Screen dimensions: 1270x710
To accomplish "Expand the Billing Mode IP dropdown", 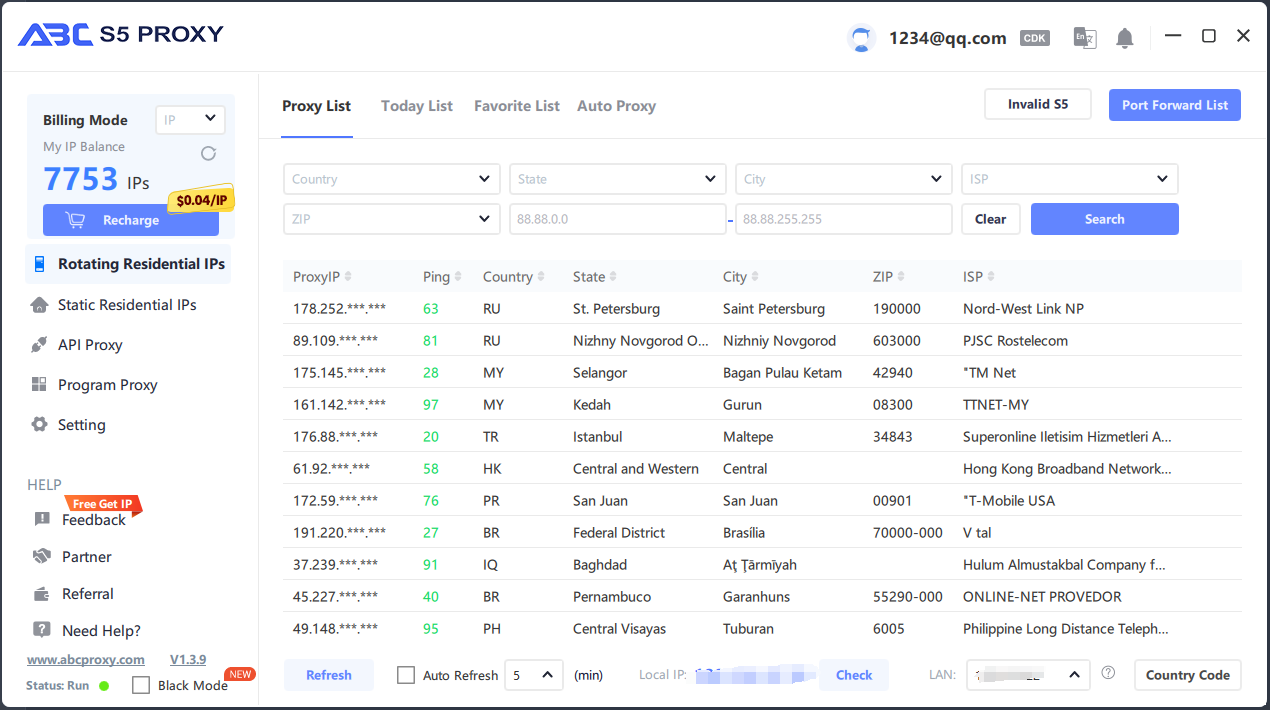I will click(x=190, y=119).
